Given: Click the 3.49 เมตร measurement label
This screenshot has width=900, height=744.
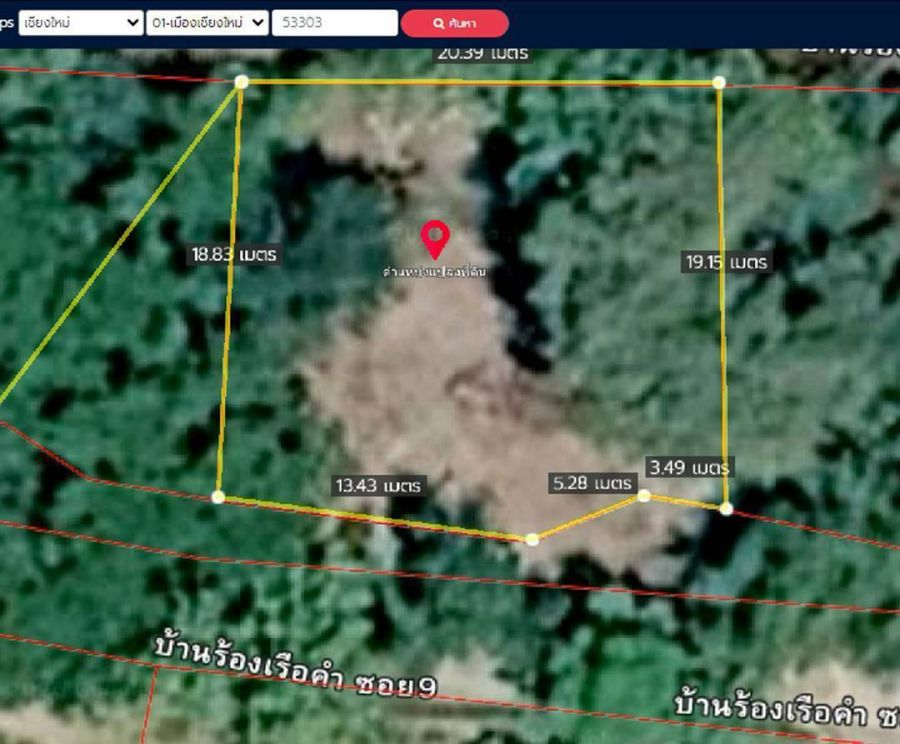Looking at the screenshot, I should [689, 467].
